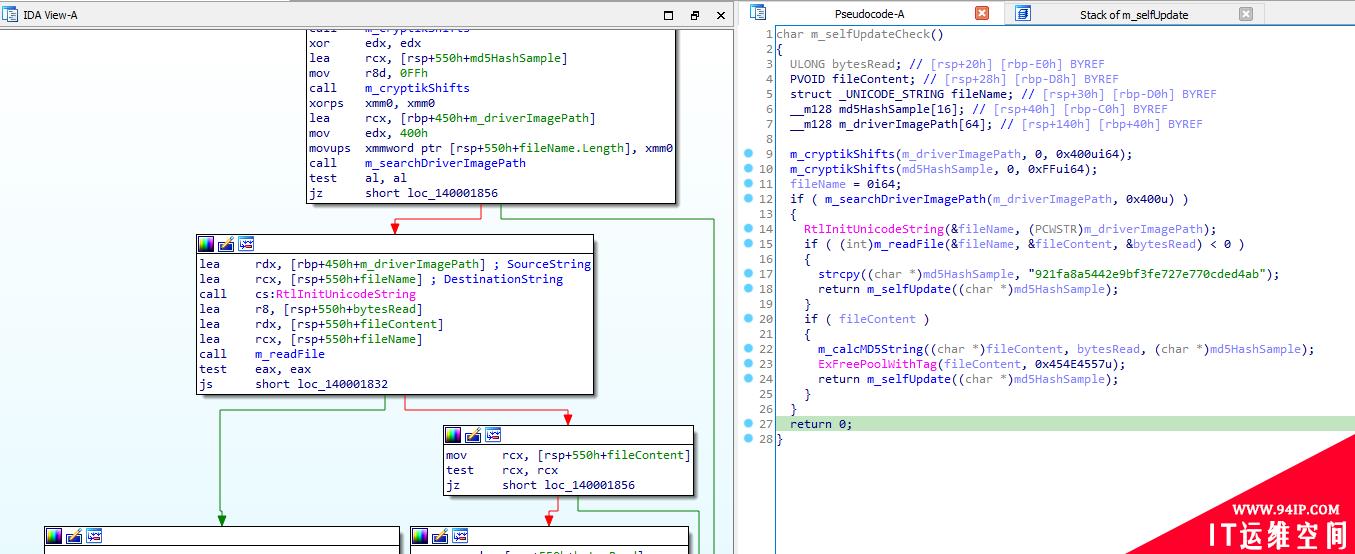Click the Stack of m_selfUpdate tab icon
1355x554 pixels.
1022,14
